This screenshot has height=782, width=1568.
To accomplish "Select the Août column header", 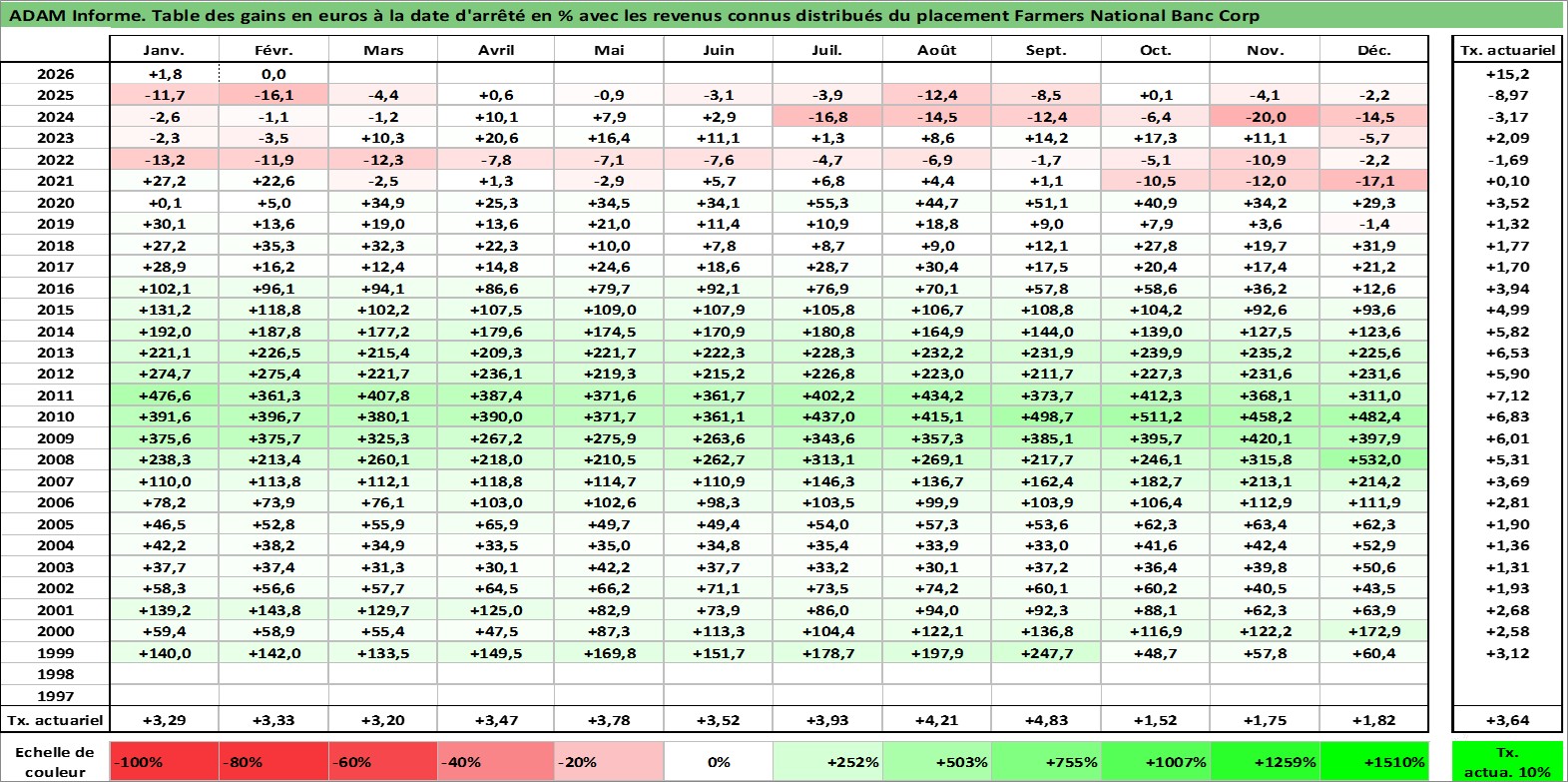I will click(x=936, y=50).
